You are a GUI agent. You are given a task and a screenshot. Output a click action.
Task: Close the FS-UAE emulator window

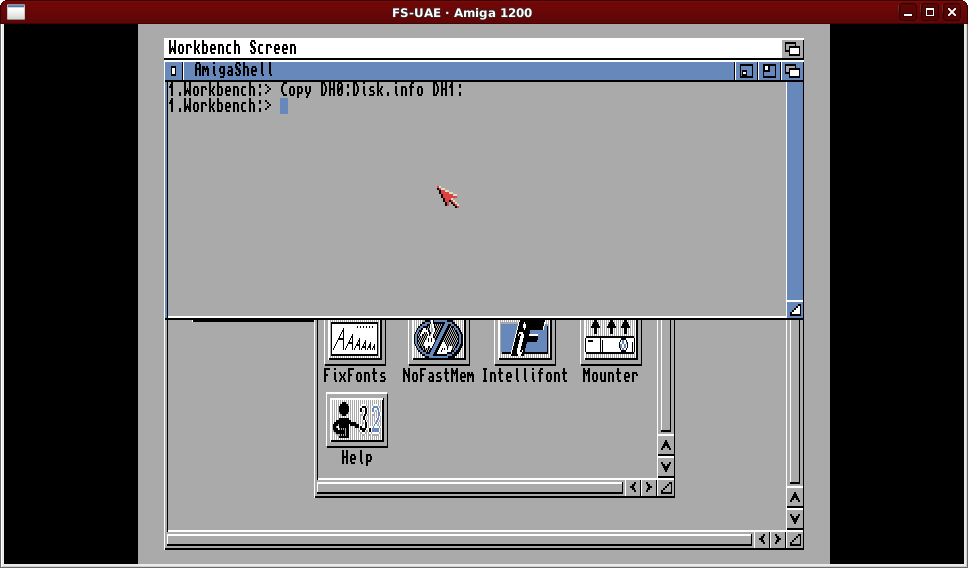pos(952,12)
